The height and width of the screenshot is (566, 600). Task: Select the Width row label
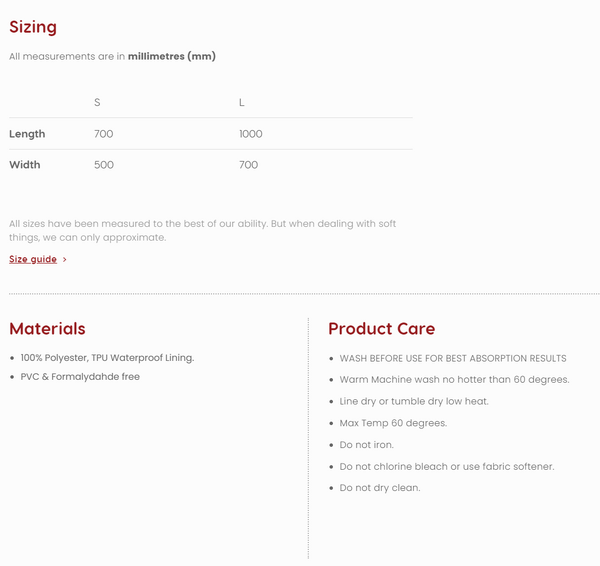25,165
